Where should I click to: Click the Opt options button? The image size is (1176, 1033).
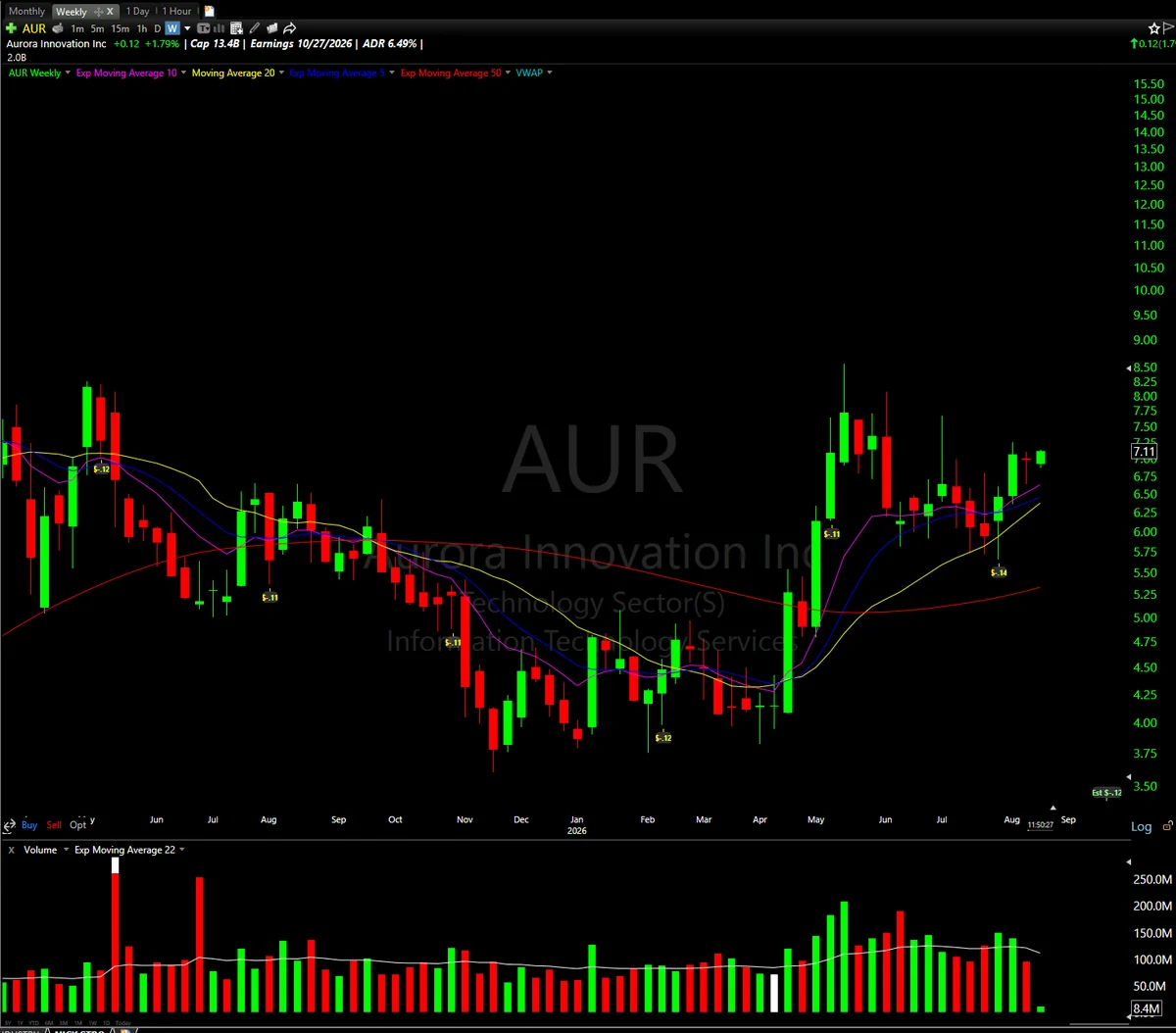point(77,825)
